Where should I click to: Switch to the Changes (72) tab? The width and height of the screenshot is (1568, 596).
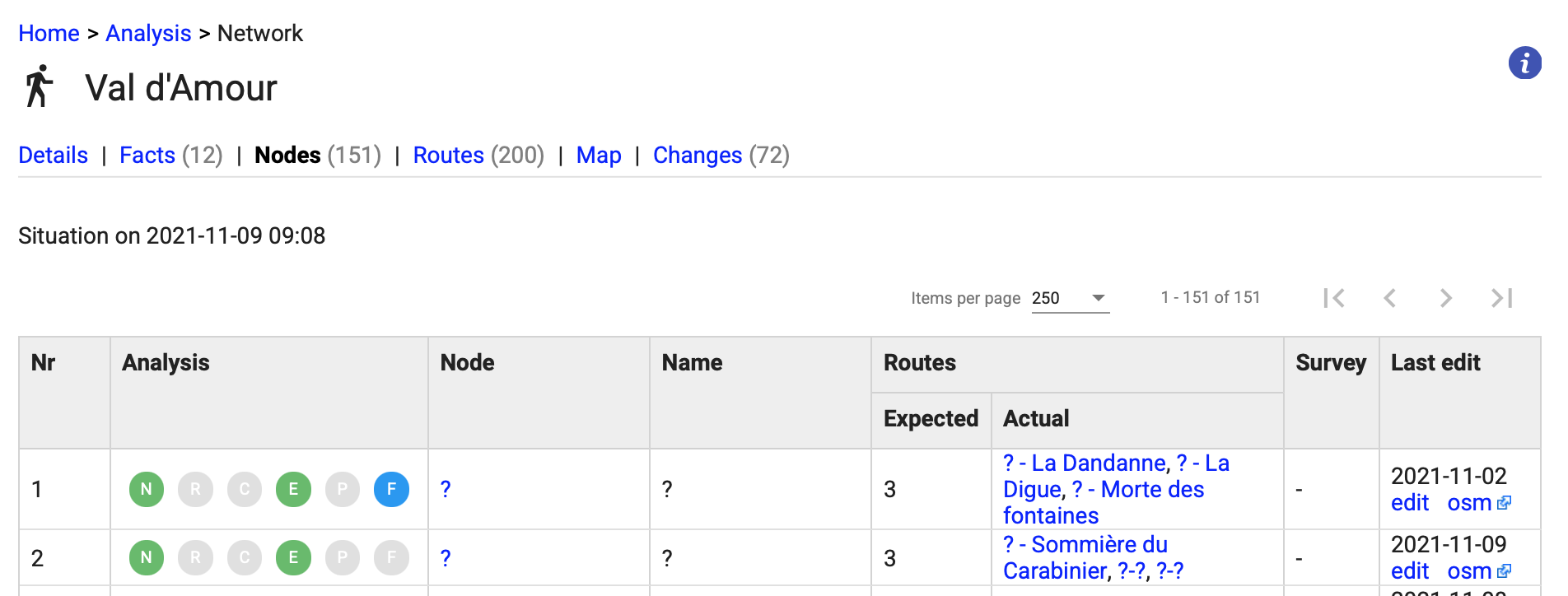point(698,155)
